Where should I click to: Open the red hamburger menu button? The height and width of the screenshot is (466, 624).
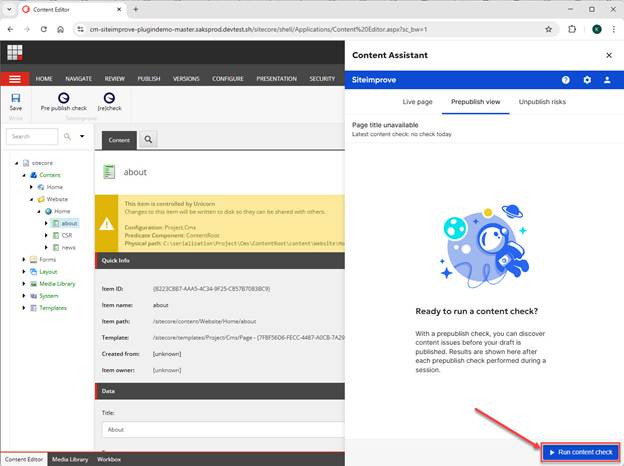pyautogui.click(x=15, y=79)
